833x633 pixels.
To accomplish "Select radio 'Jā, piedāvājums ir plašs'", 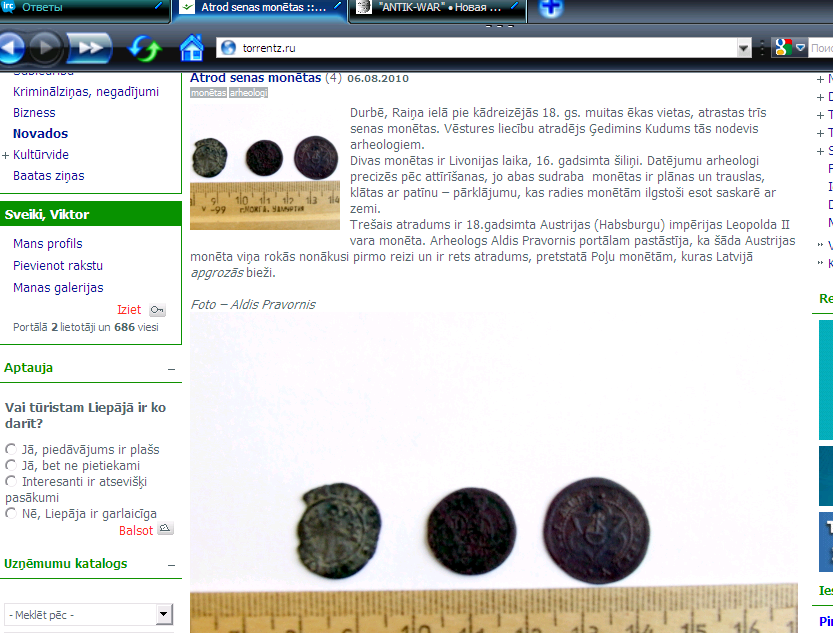I will click(x=11, y=449).
